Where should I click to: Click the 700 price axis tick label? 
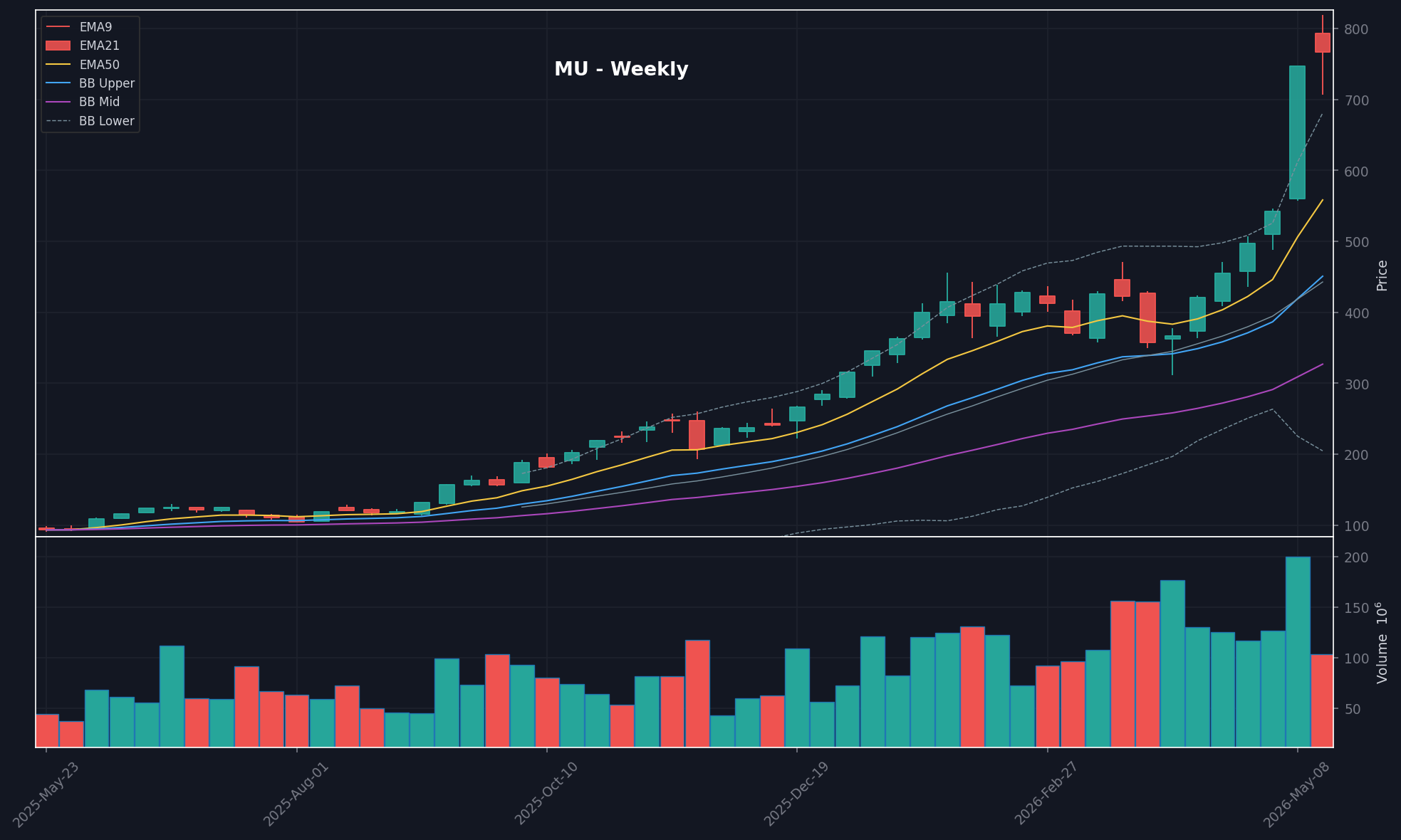[x=1356, y=100]
